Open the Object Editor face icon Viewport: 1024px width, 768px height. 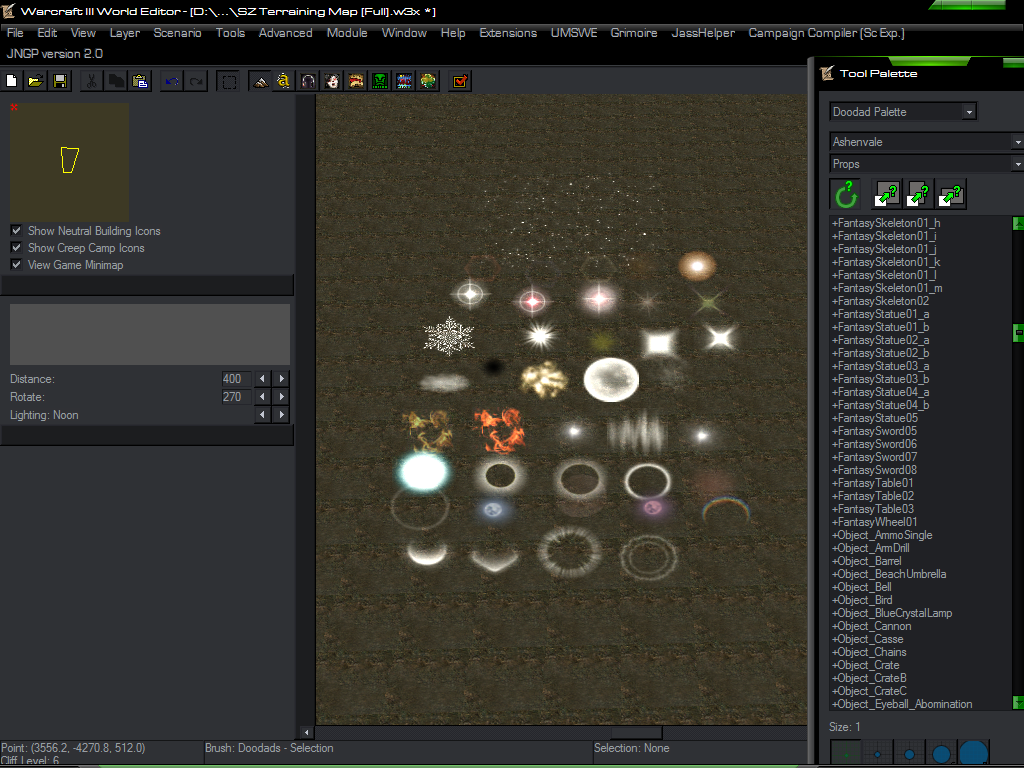332,81
